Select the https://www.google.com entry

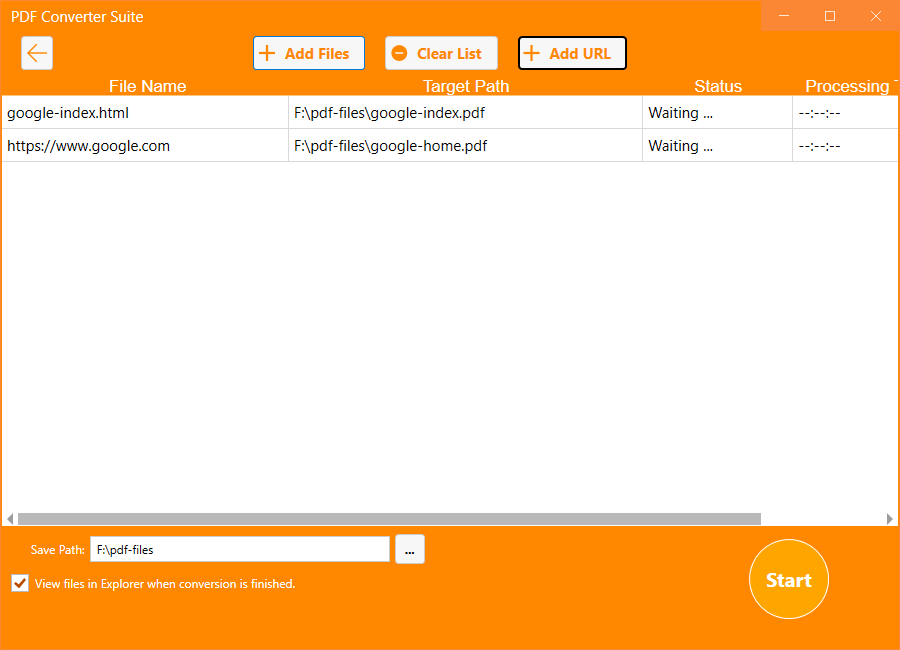coord(145,145)
